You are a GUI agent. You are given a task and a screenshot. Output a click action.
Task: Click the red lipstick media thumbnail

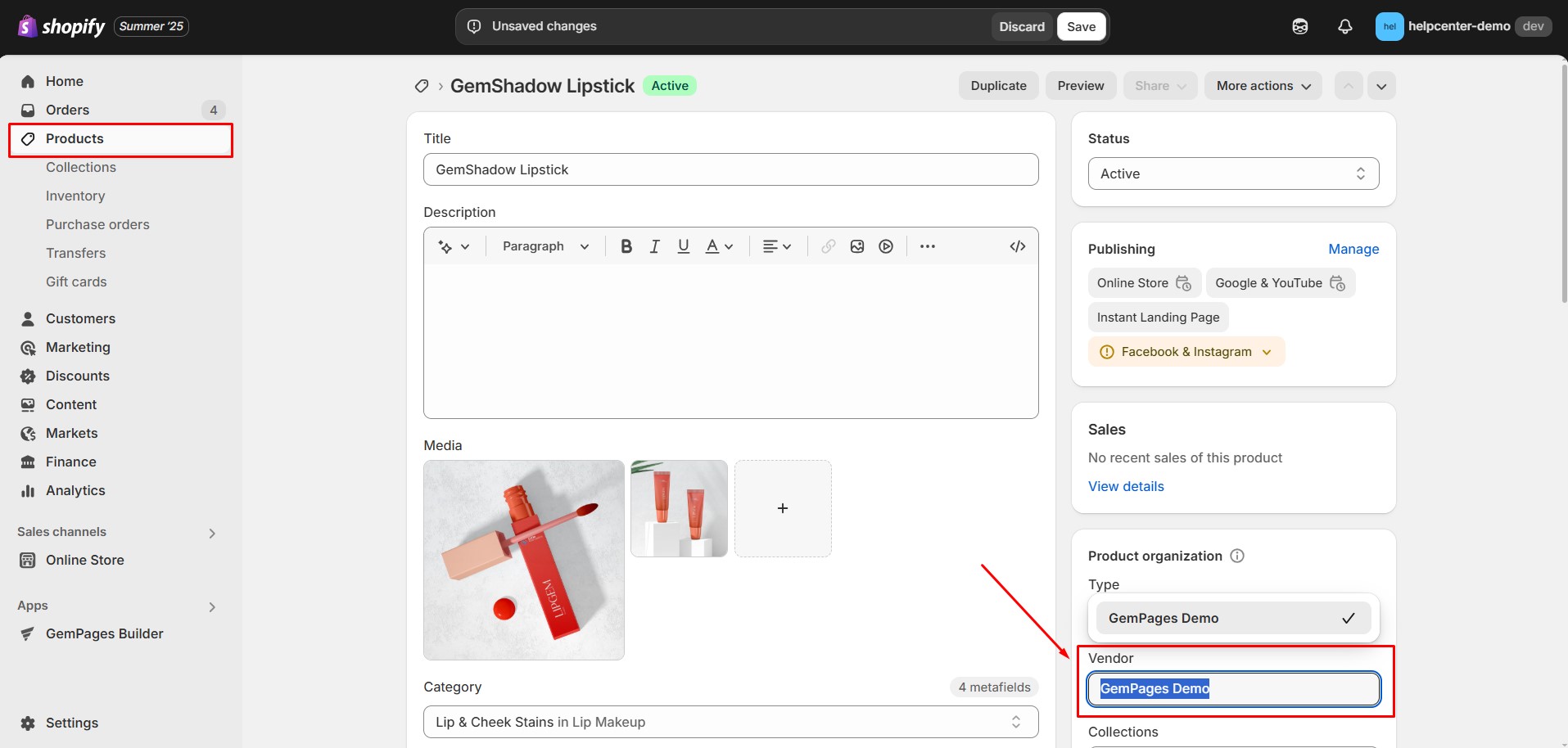coord(522,560)
